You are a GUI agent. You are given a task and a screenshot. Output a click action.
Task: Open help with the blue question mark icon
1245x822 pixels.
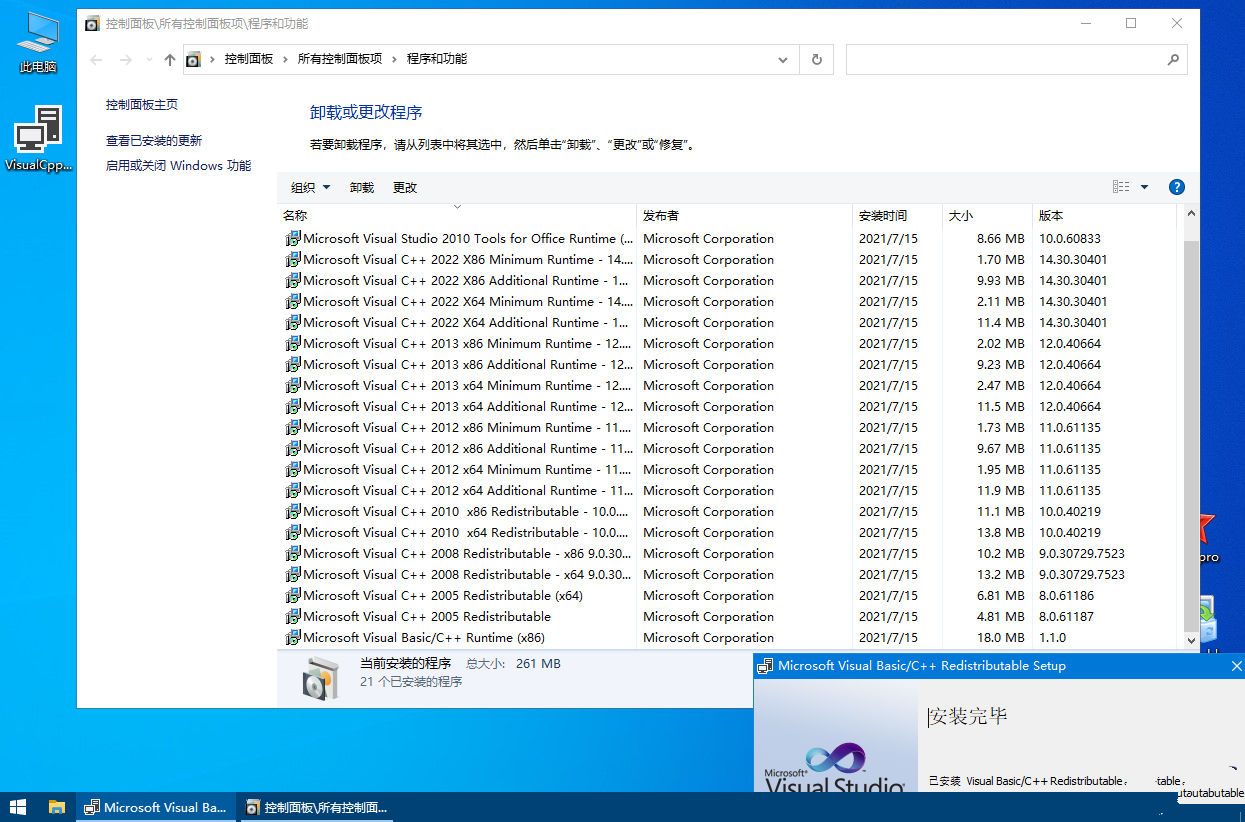click(x=1177, y=187)
